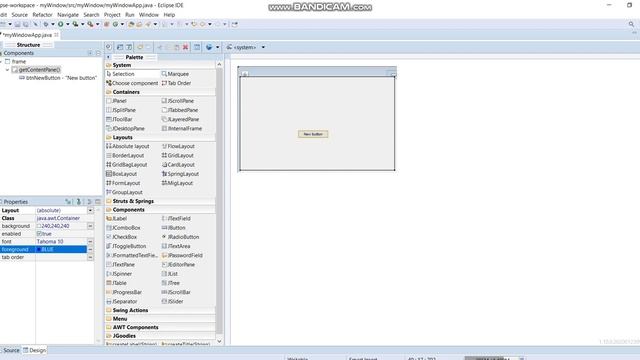This screenshot has width=640, height=360.
Task: Open the system look-and-feel dropdown
Action: 263,47
